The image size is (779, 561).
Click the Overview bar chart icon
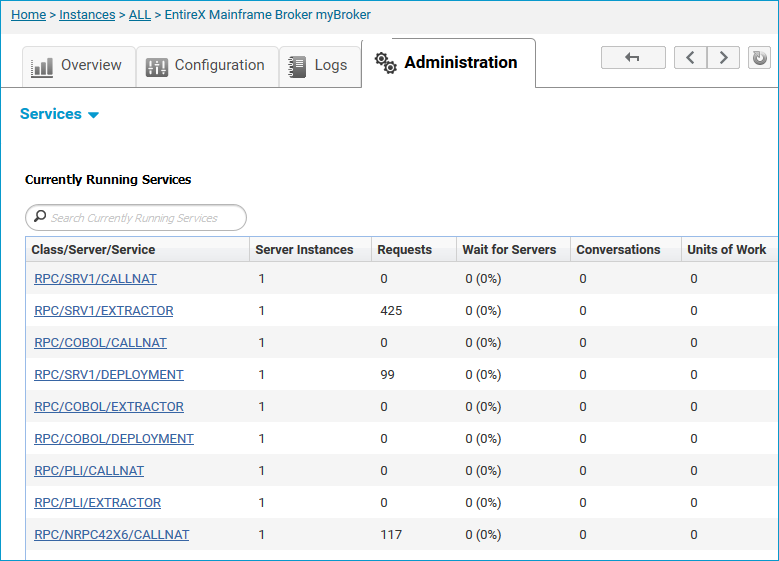pyautogui.click(x=42, y=67)
